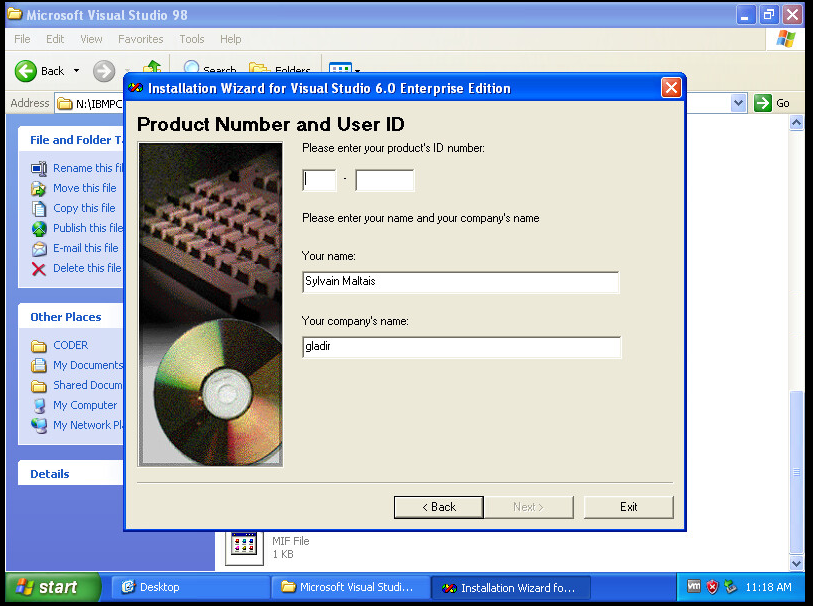Open the CODER folder link
Viewport: 813px width, 606px height.
click(71, 345)
